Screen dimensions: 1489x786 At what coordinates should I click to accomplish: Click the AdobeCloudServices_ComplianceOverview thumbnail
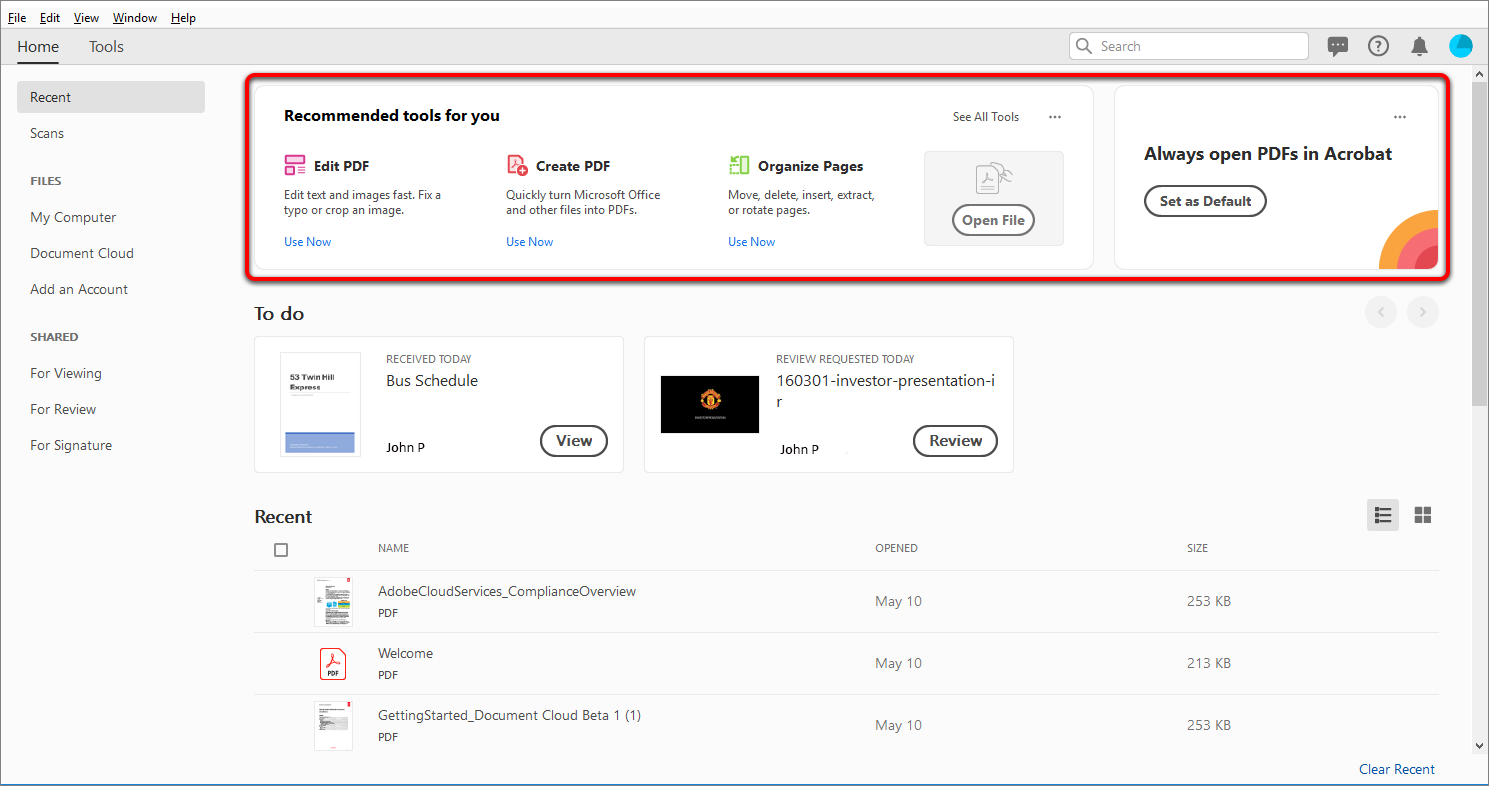click(333, 601)
